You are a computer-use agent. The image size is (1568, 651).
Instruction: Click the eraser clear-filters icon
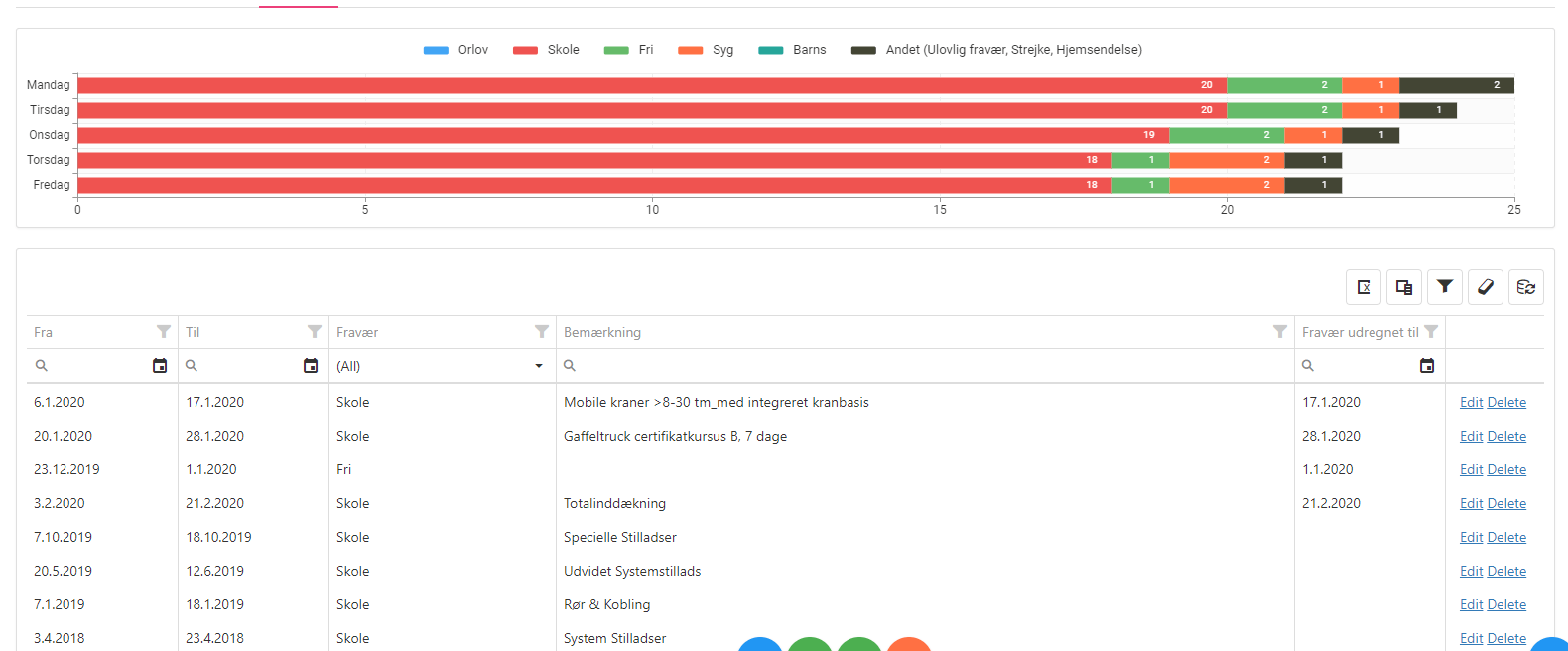(x=1486, y=287)
